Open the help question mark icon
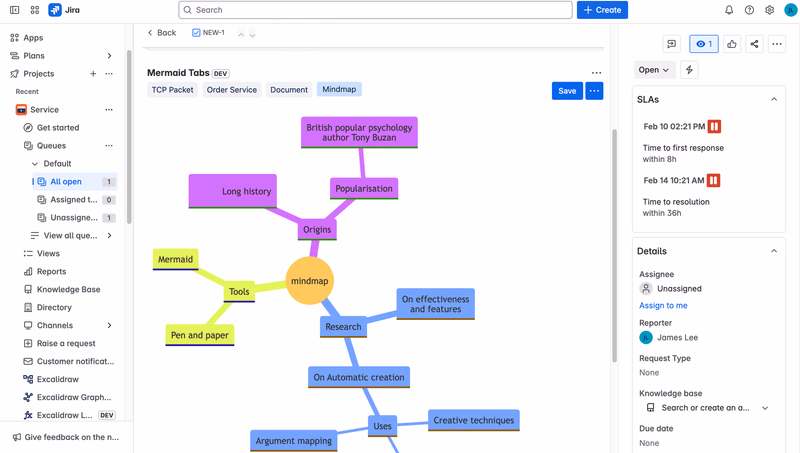The width and height of the screenshot is (800, 453). pos(749,10)
